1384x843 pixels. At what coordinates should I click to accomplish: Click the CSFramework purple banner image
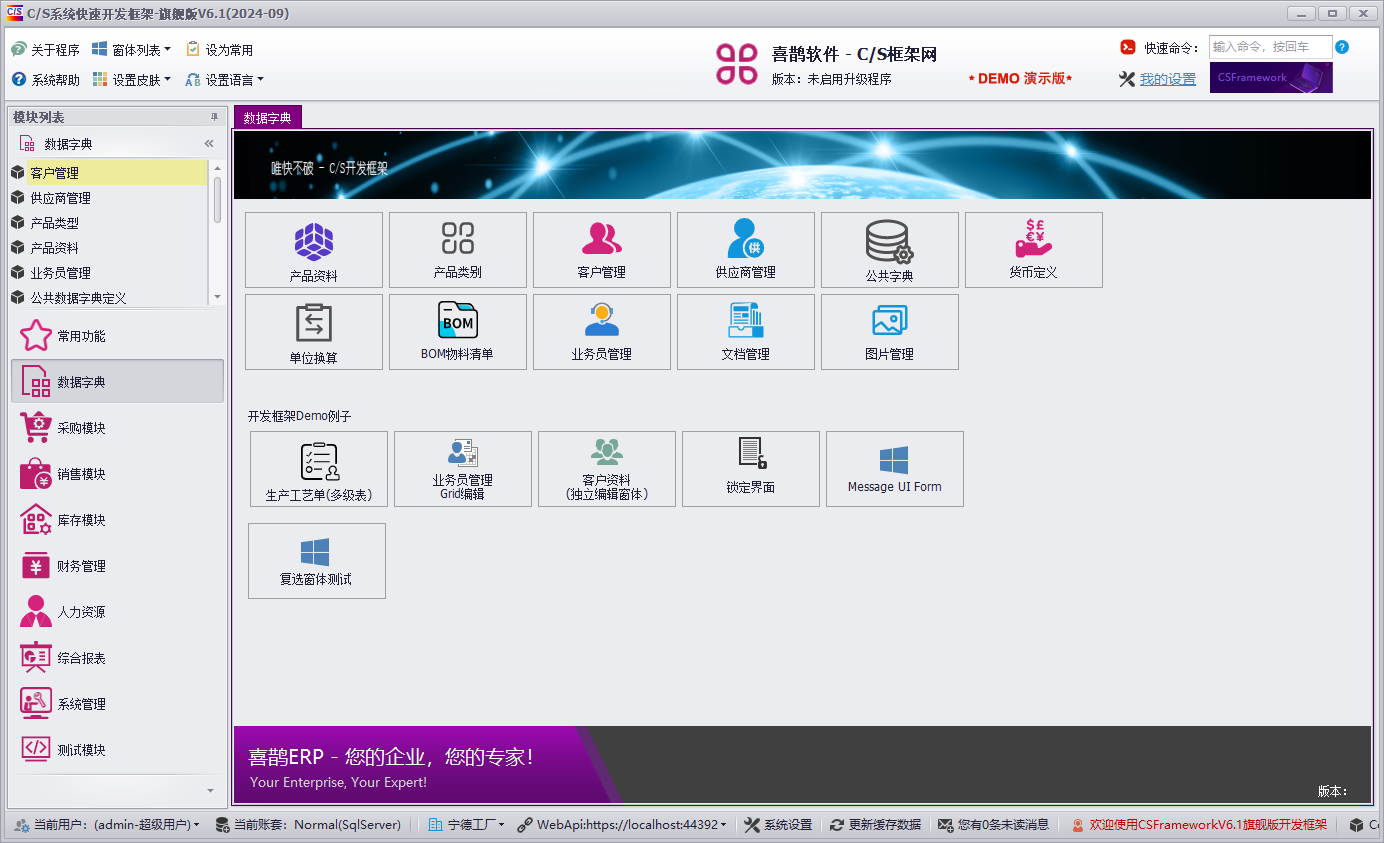click(1271, 77)
